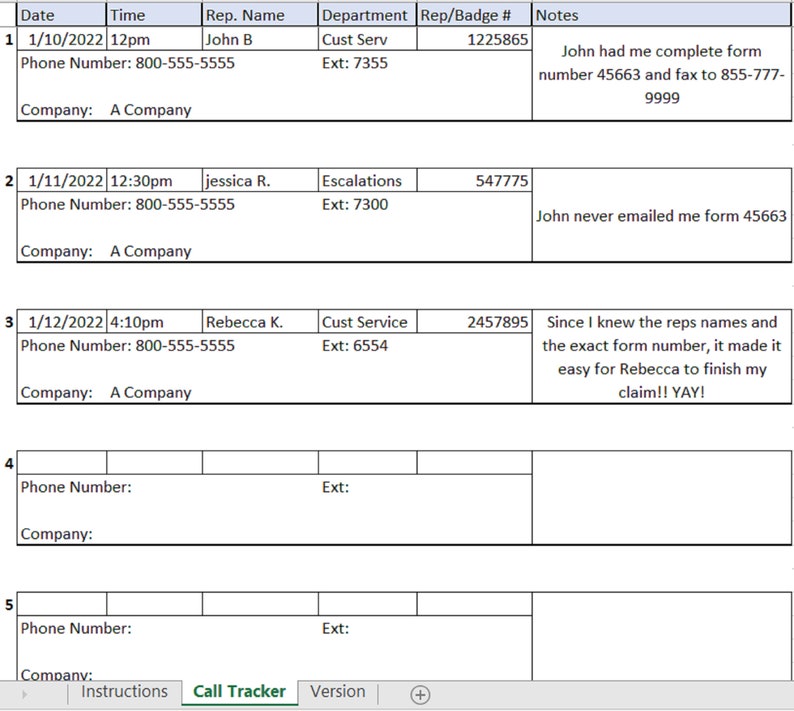Add a new sheet with plus icon

point(420,695)
